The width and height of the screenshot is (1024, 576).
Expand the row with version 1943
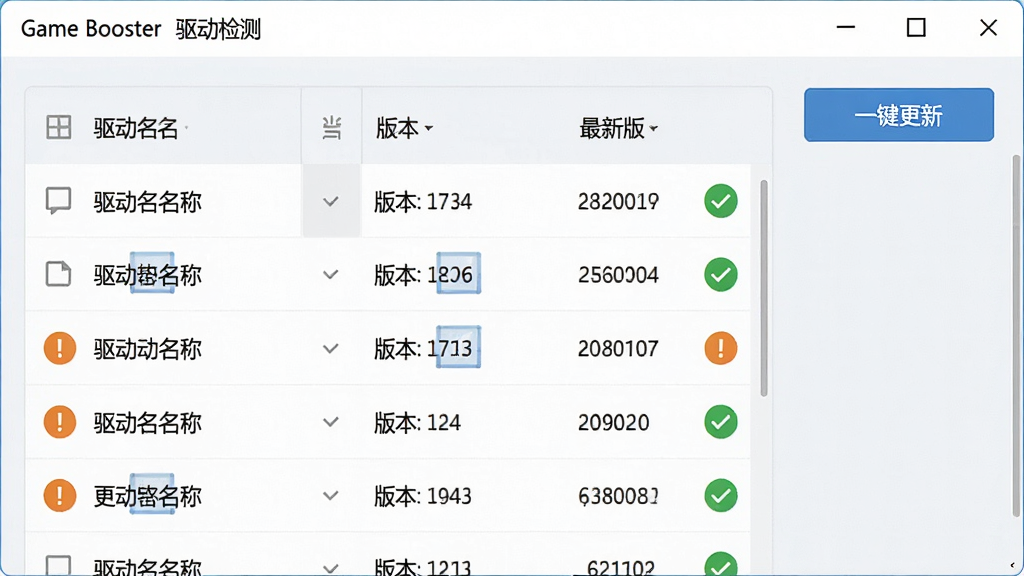click(x=331, y=496)
